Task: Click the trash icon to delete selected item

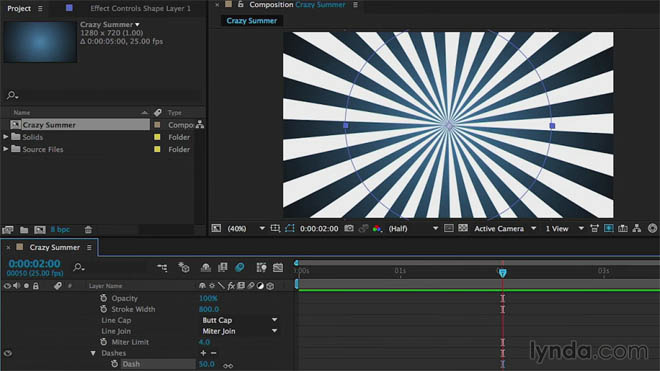Action: (x=88, y=230)
